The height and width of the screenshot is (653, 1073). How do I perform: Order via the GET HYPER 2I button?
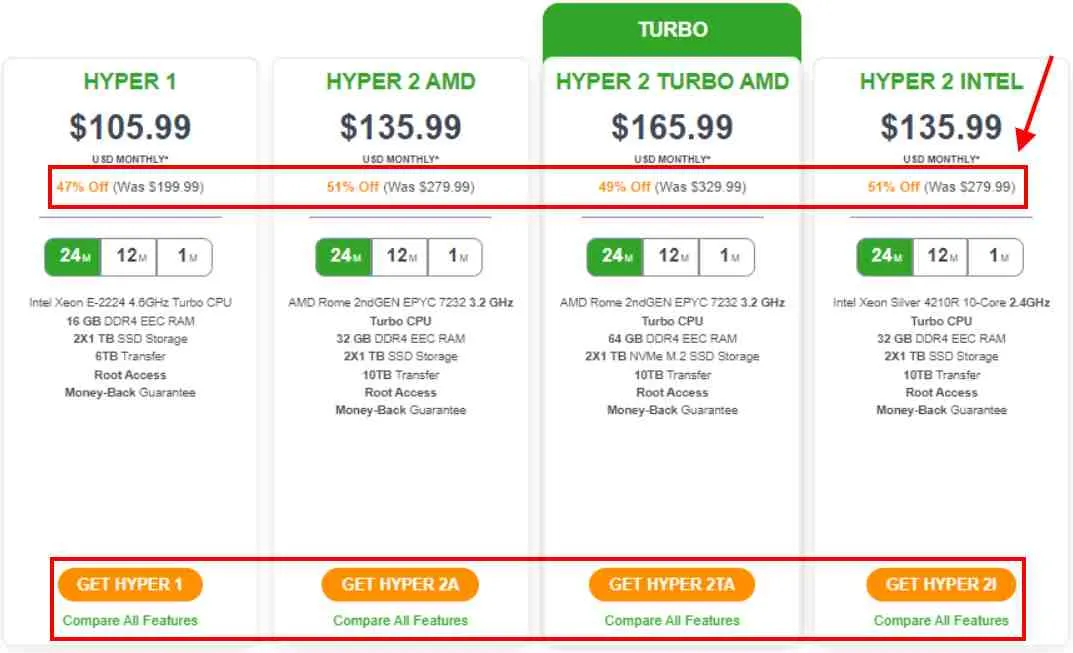941,585
